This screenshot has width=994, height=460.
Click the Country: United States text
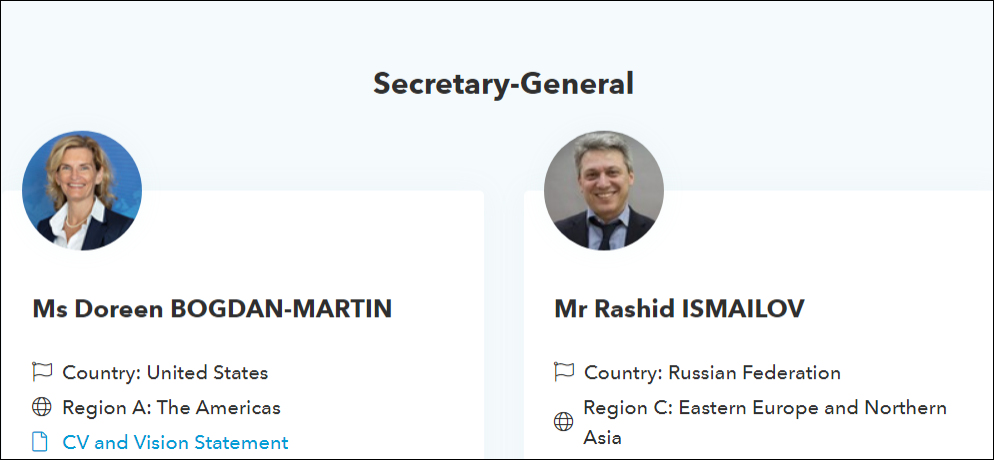(165, 373)
